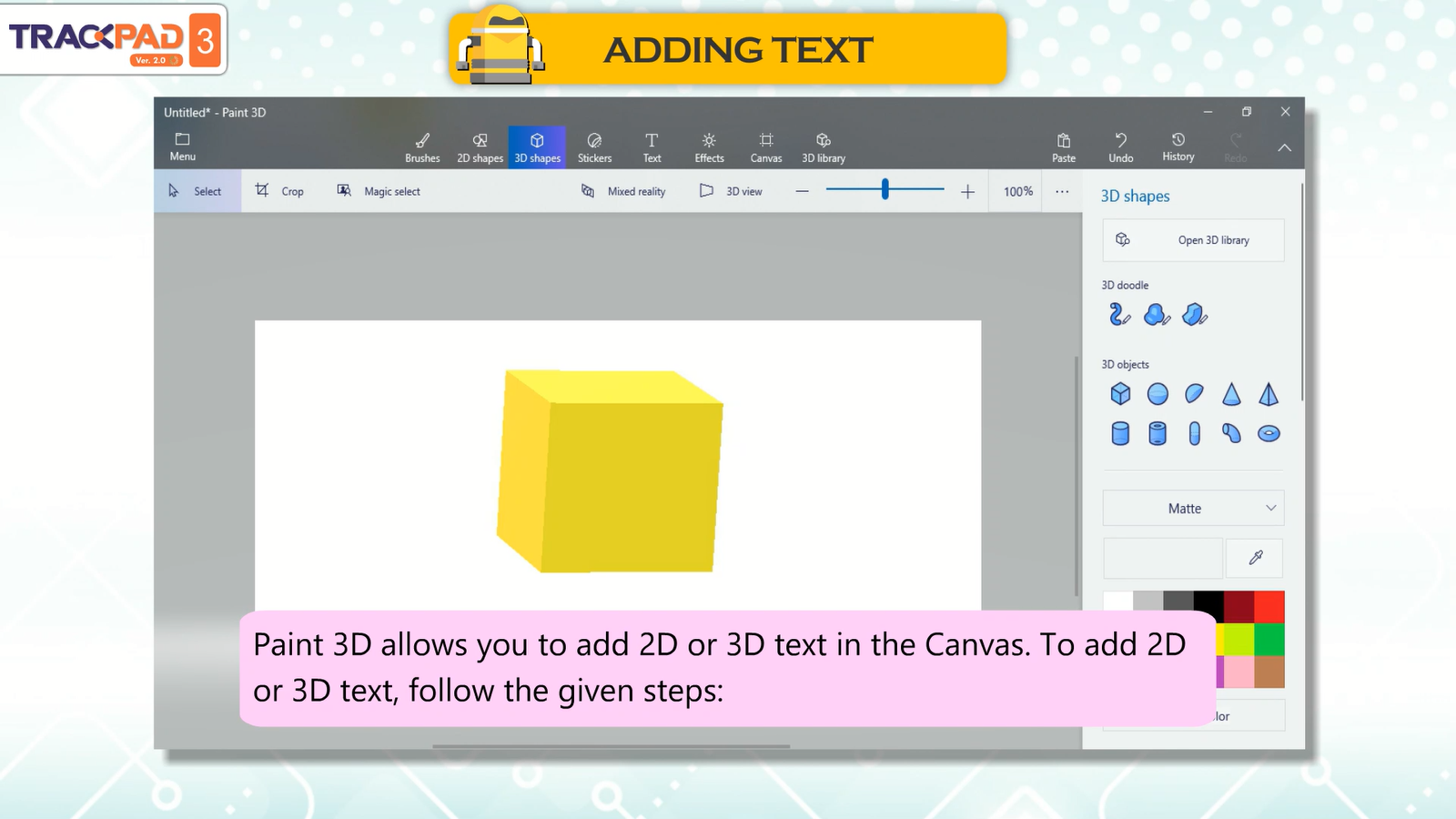Choose the black color swatch
1456x819 pixels.
(x=1208, y=601)
